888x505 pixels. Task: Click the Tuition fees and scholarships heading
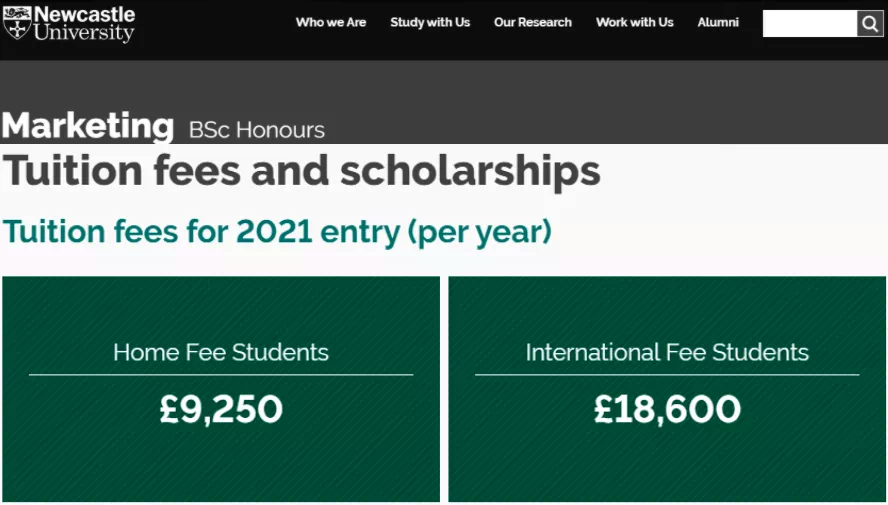click(301, 171)
